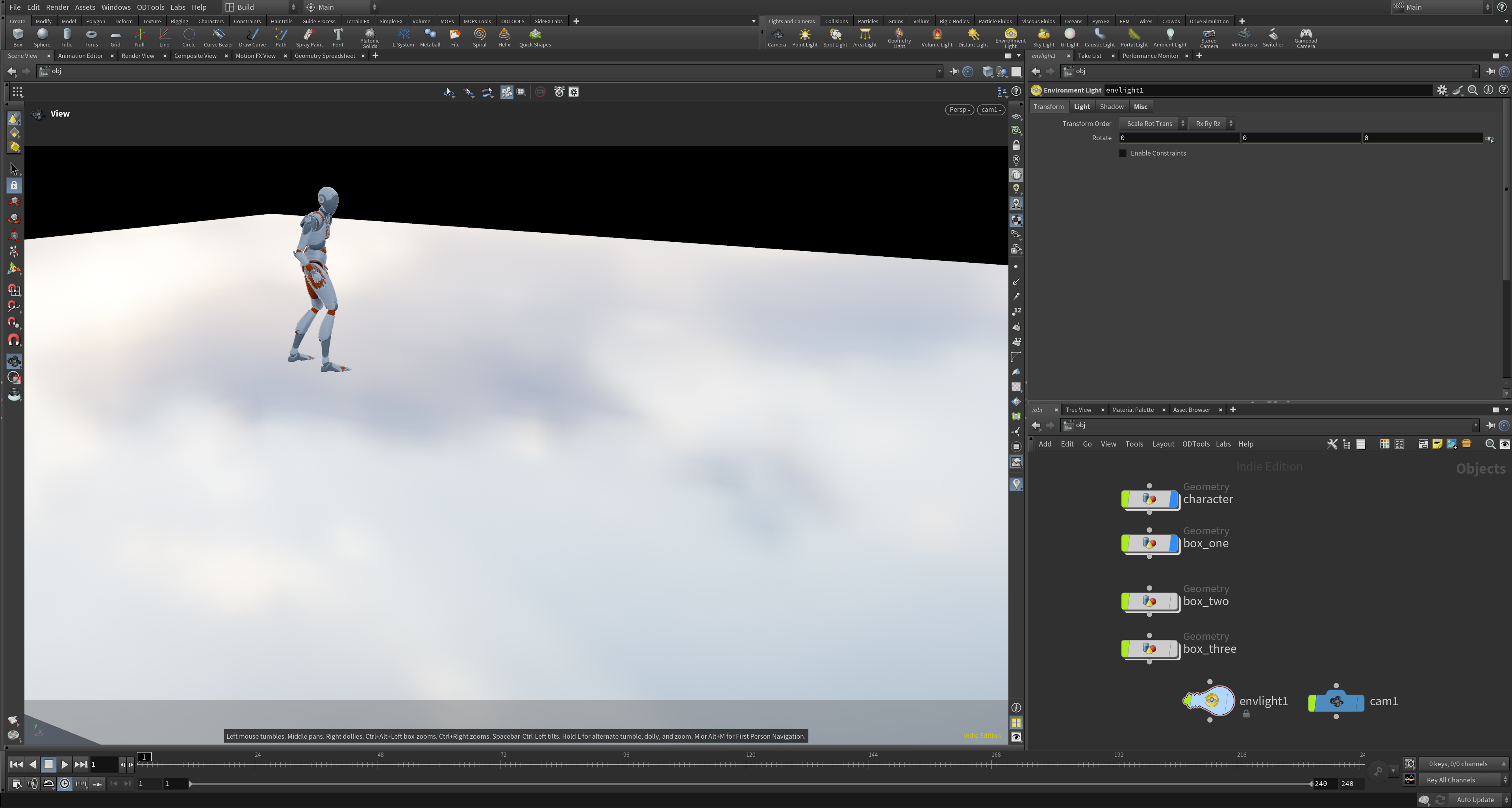Viewport: 1512px width, 808px height.
Task: Click the Switcher shelf tool
Action: coord(1273,37)
